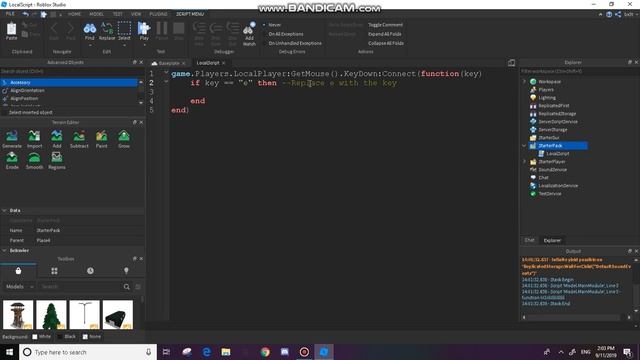640x360 pixels.
Task: Open the VIEW ribbon tab
Action: 136,14
